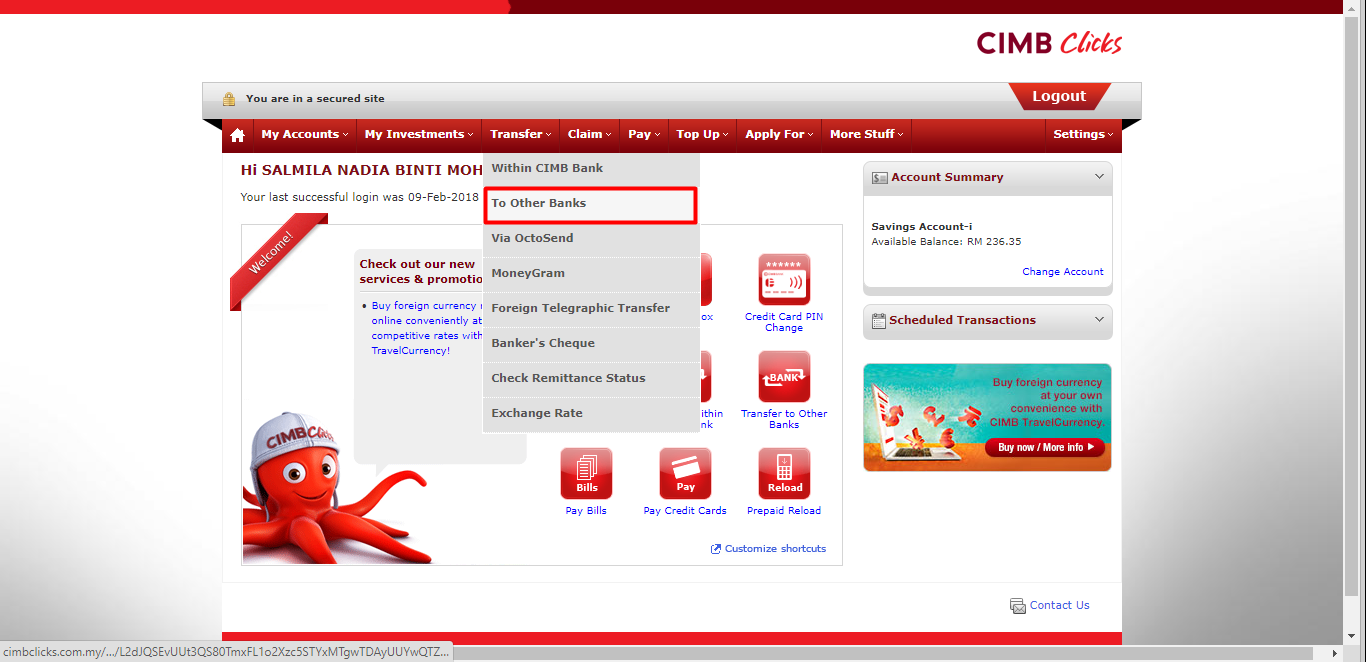Click the Transfer to Other Banks text link
This screenshot has width=1366, height=662.
[784, 419]
